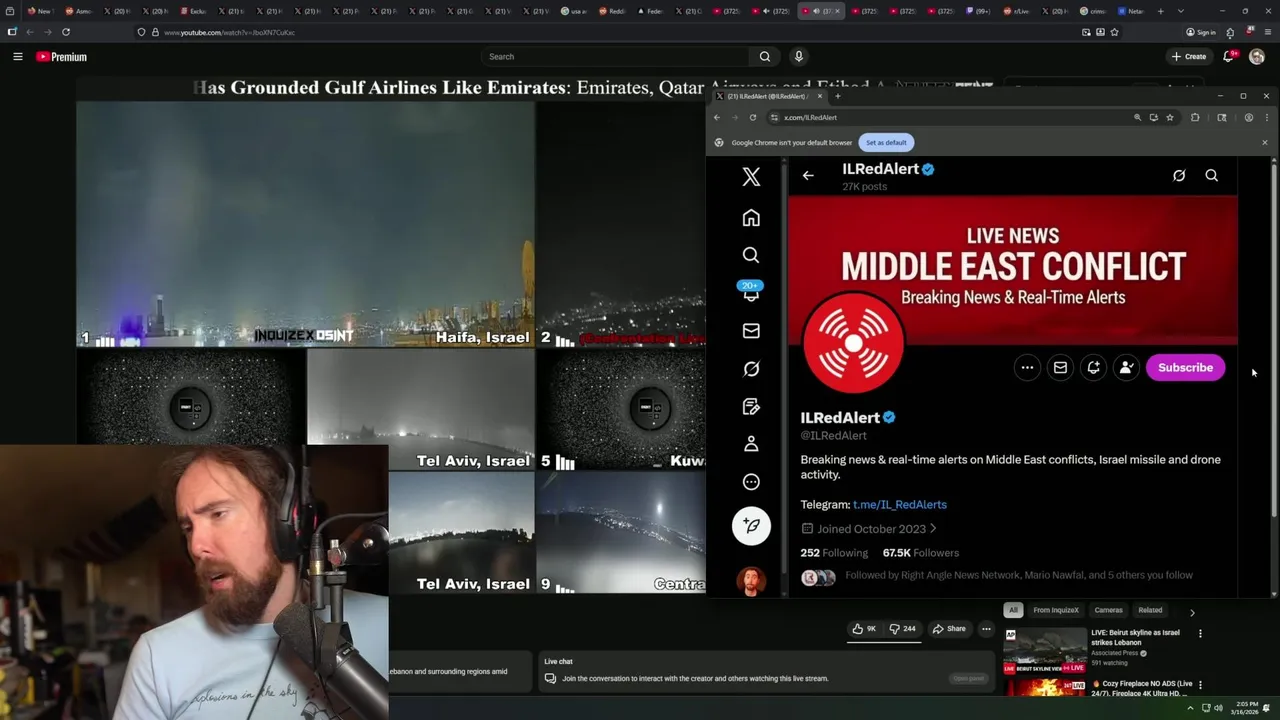Open the YouTube account avatar menu
The height and width of the screenshot is (720, 1280).
(x=1256, y=57)
